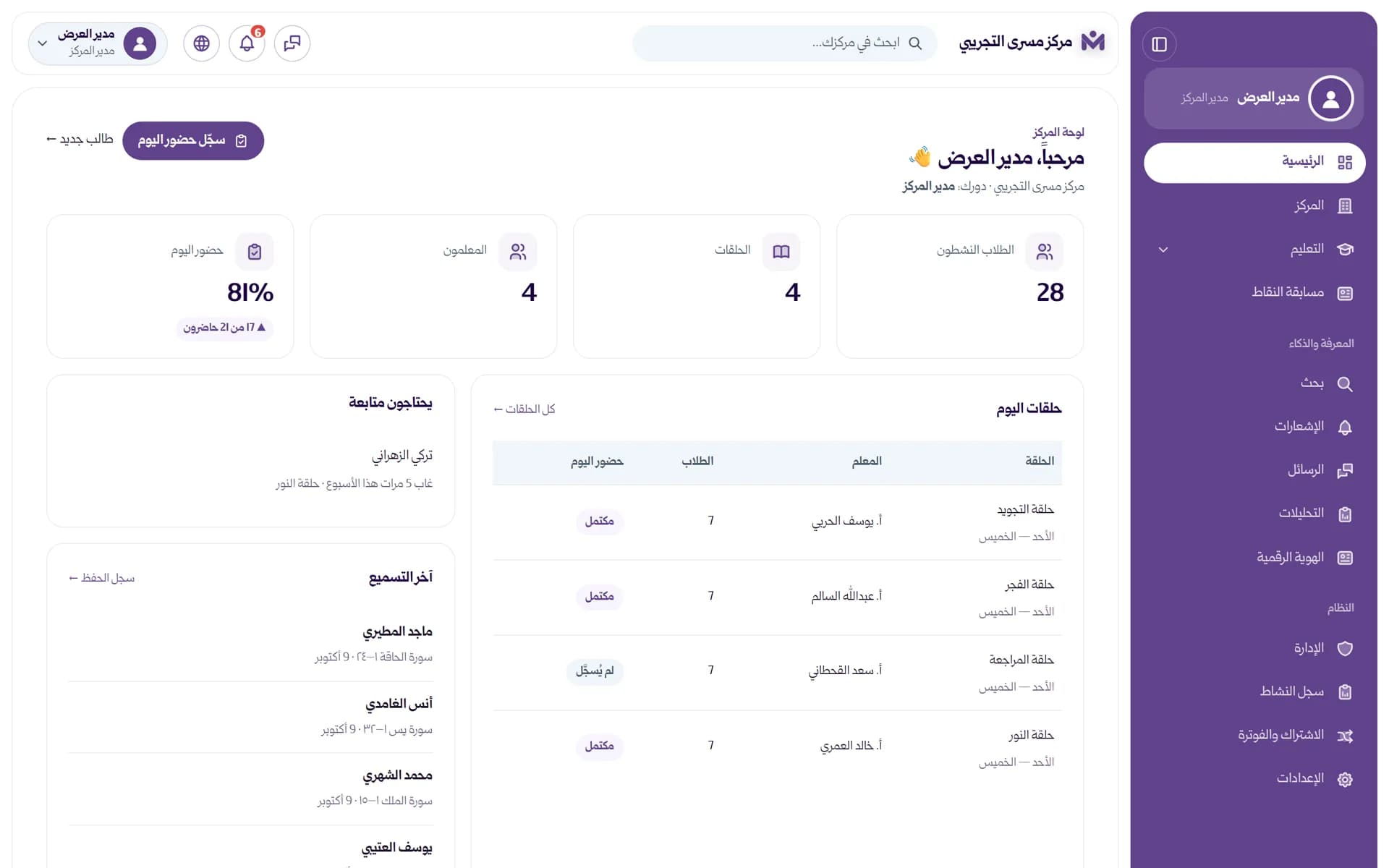The height and width of the screenshot is (868, 1389).
Task: Click teacher أ. سعد القحطاني
Action: [x=845, y=671]
